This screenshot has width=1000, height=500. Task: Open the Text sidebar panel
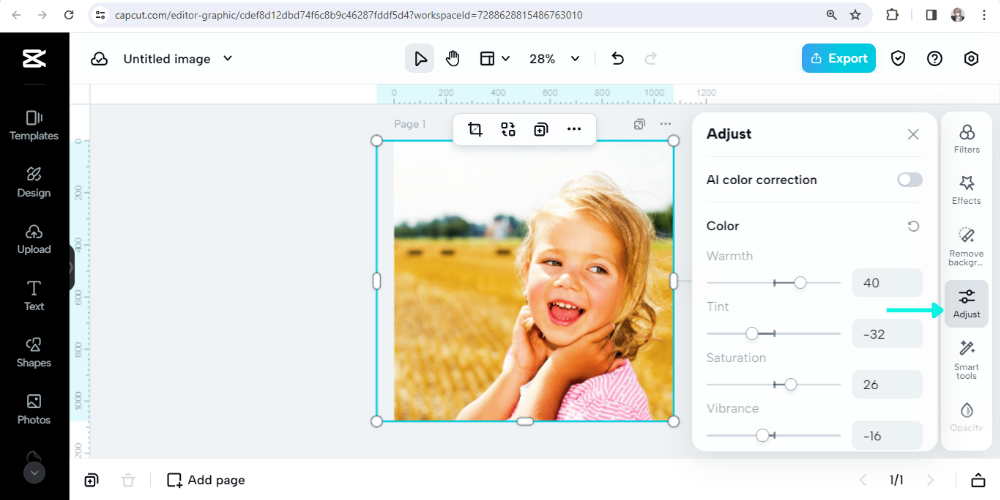coord(34,296)
